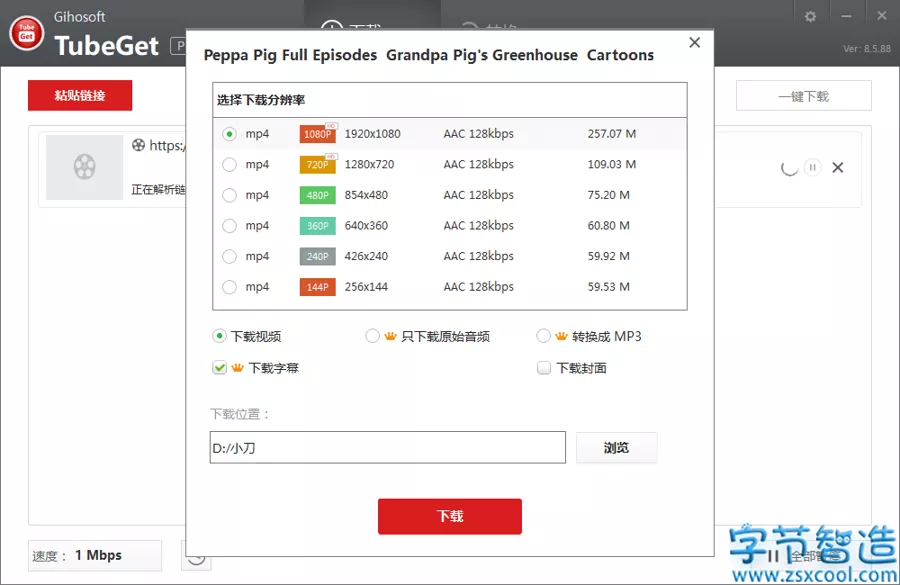This screenshot has height=585, width=900.
Task: Click the green 480P quality badge
Action: coord(317,195)
